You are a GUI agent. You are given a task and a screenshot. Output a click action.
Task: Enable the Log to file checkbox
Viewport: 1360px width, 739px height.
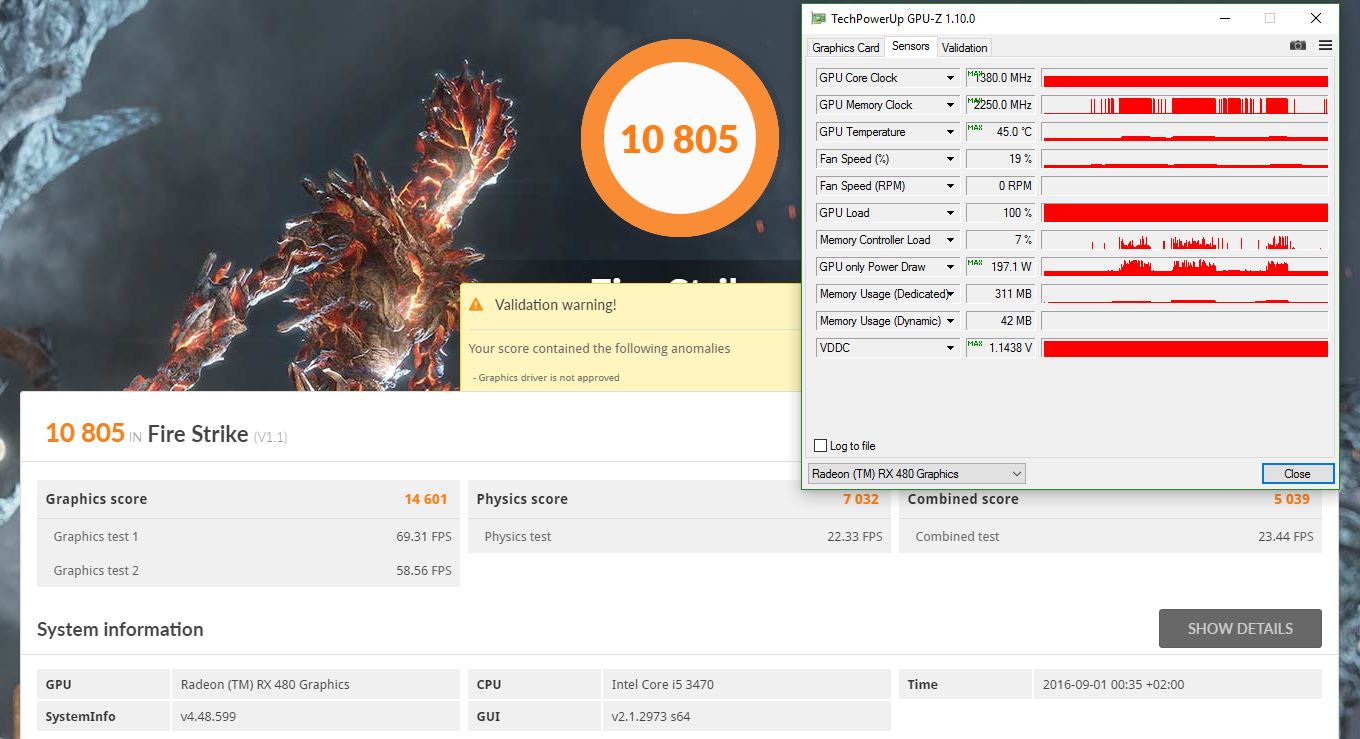pos(821,446)
